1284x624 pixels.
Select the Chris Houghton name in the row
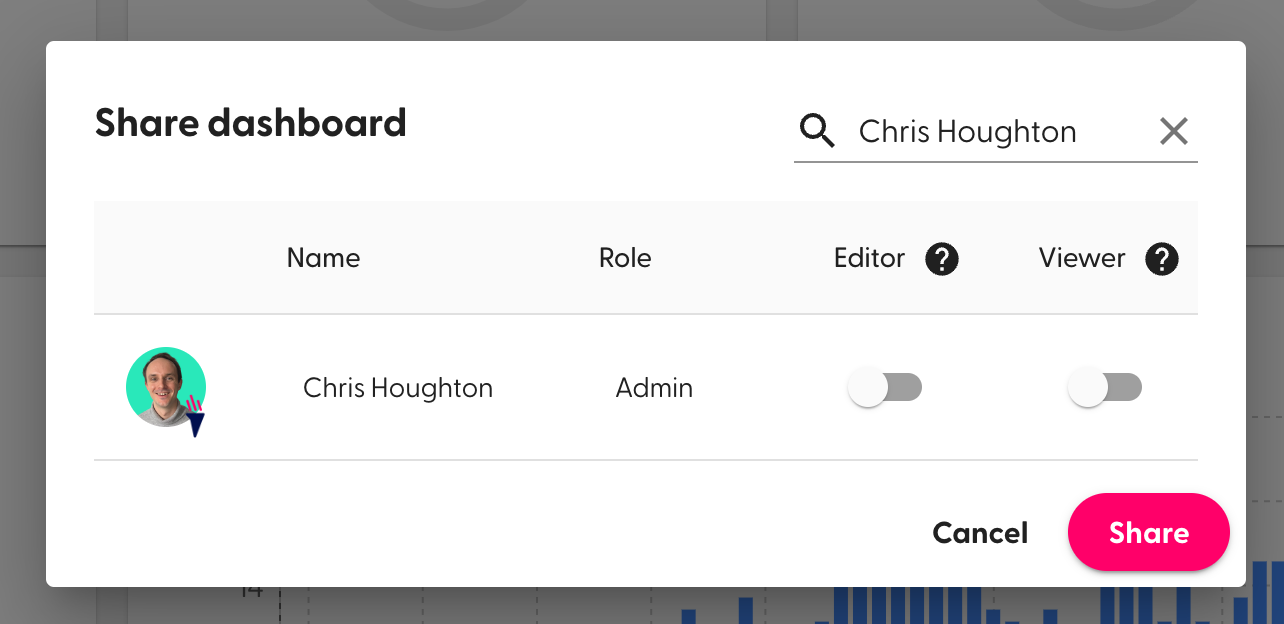(398, 388)
